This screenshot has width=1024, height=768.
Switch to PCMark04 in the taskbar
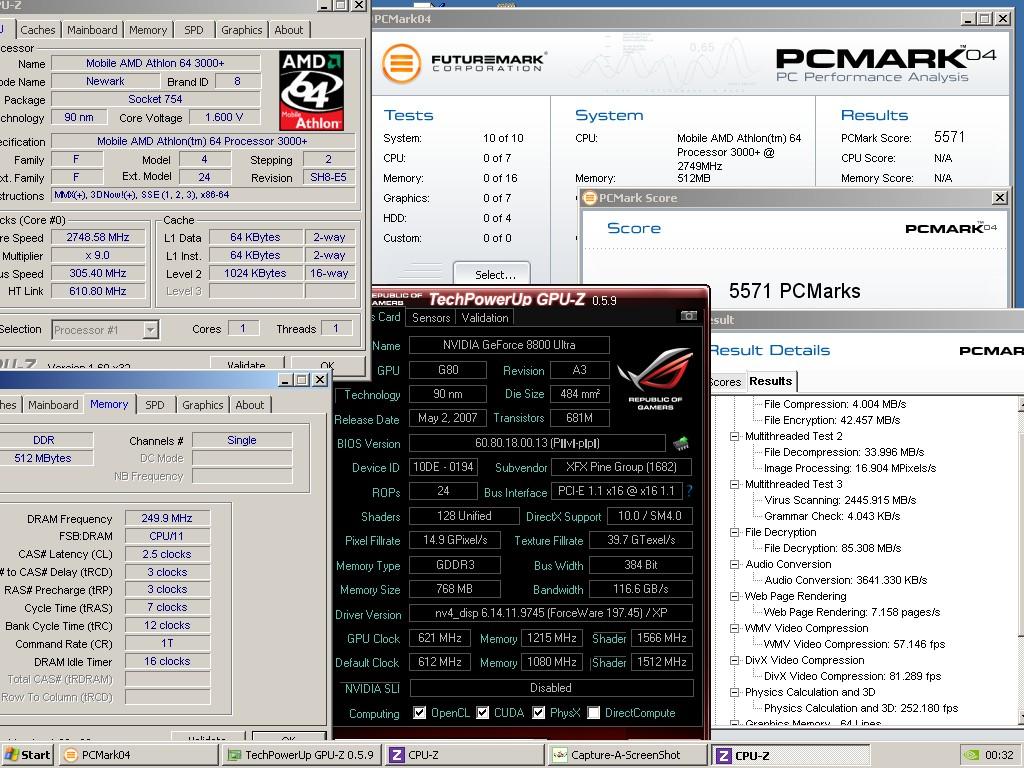139,755
